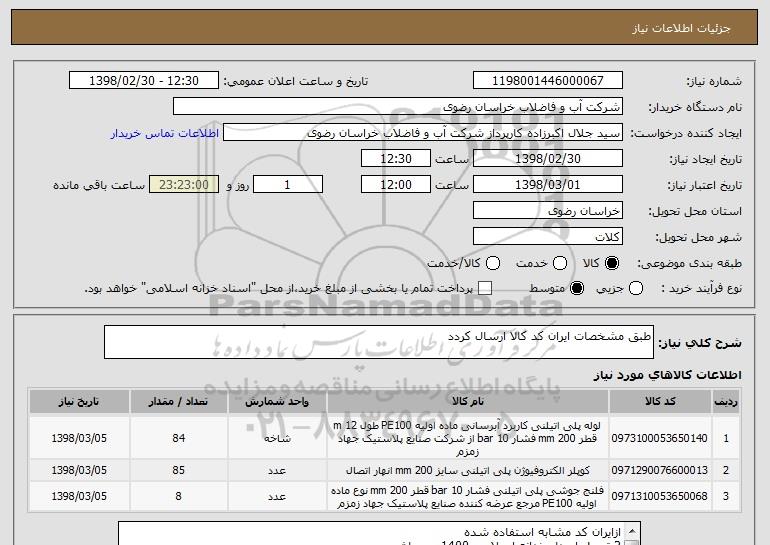Screen dimensions: 770x545
Task: Click the quantity cell 85
Action: tap(178, 470)
